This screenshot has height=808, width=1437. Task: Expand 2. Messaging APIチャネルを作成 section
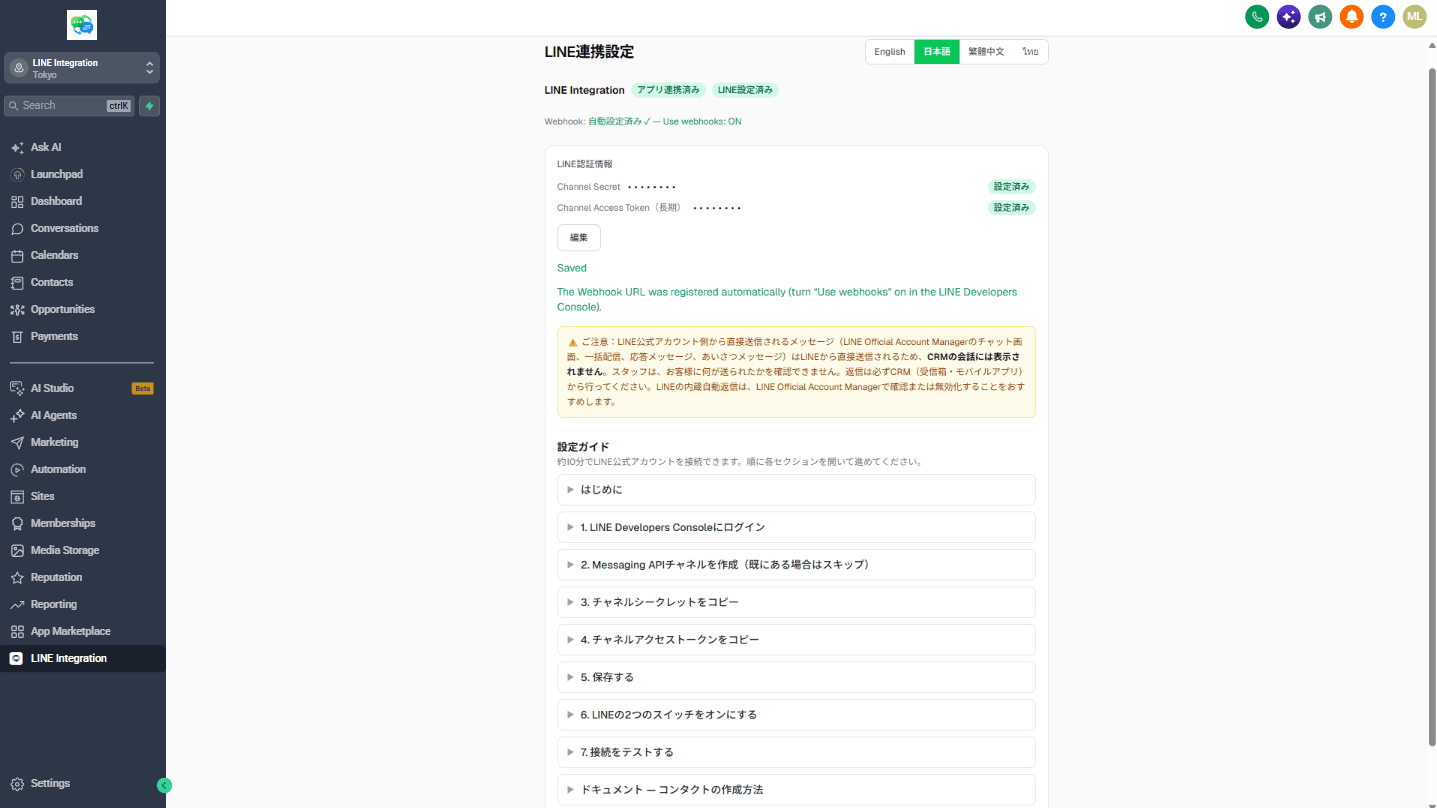click(x=796, y=565)
